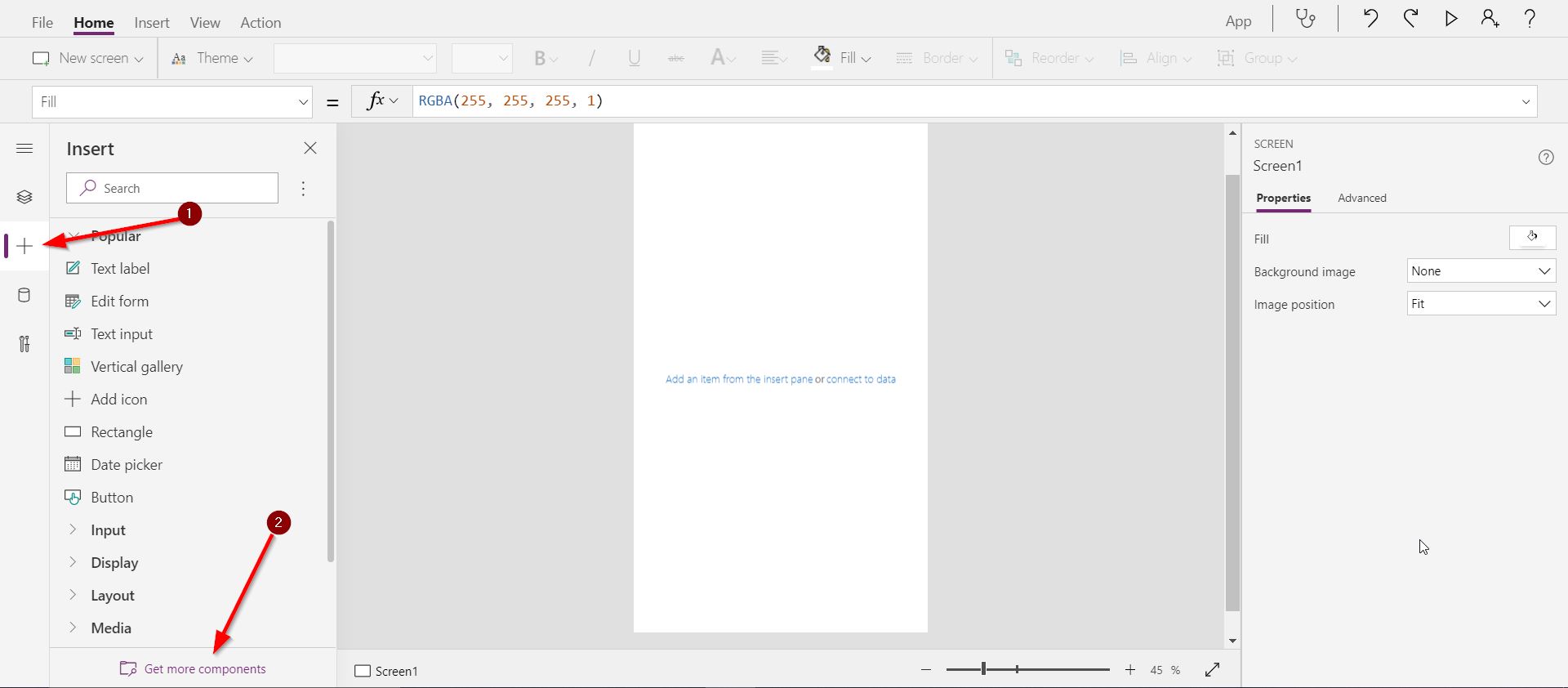Click the Redo arrow
The image size is (1568, 688).
click(1411, 19)
